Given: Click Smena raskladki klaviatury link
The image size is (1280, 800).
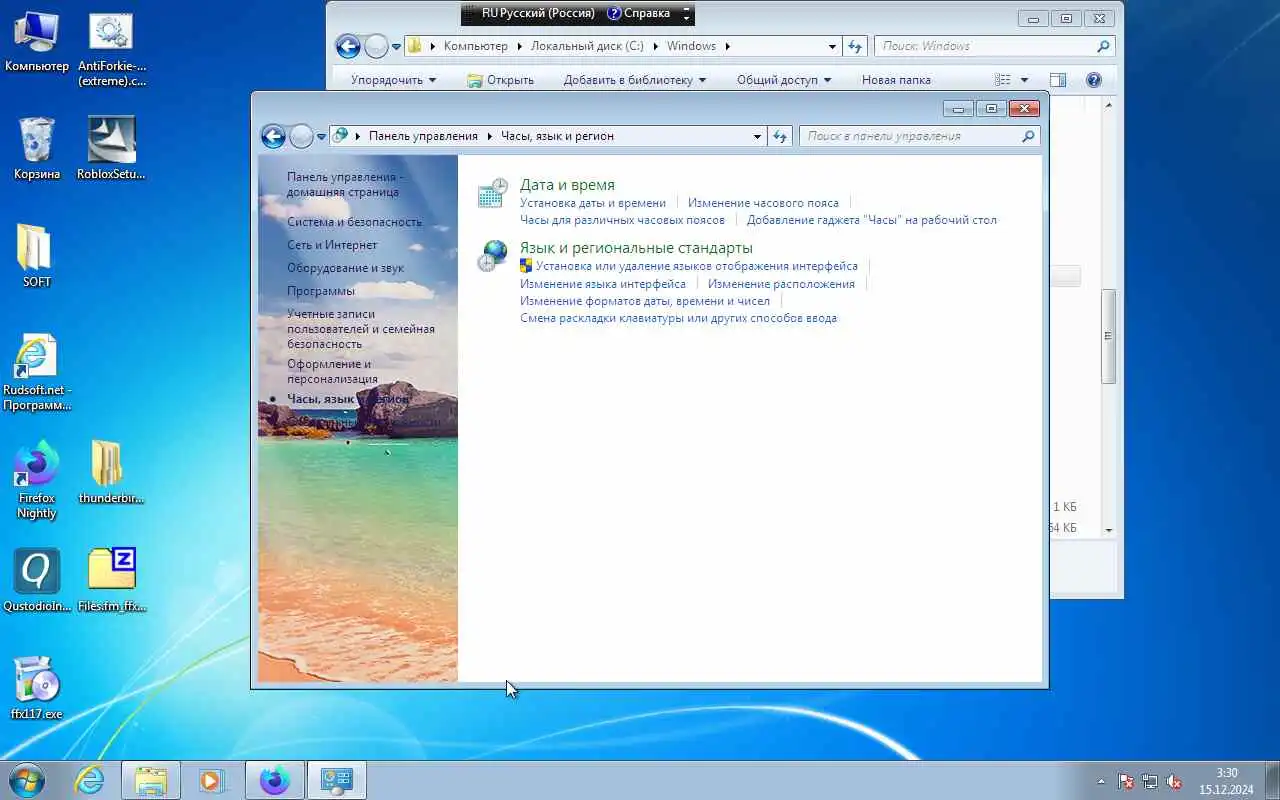Looking at the screenshot, I should pos(678,318).
